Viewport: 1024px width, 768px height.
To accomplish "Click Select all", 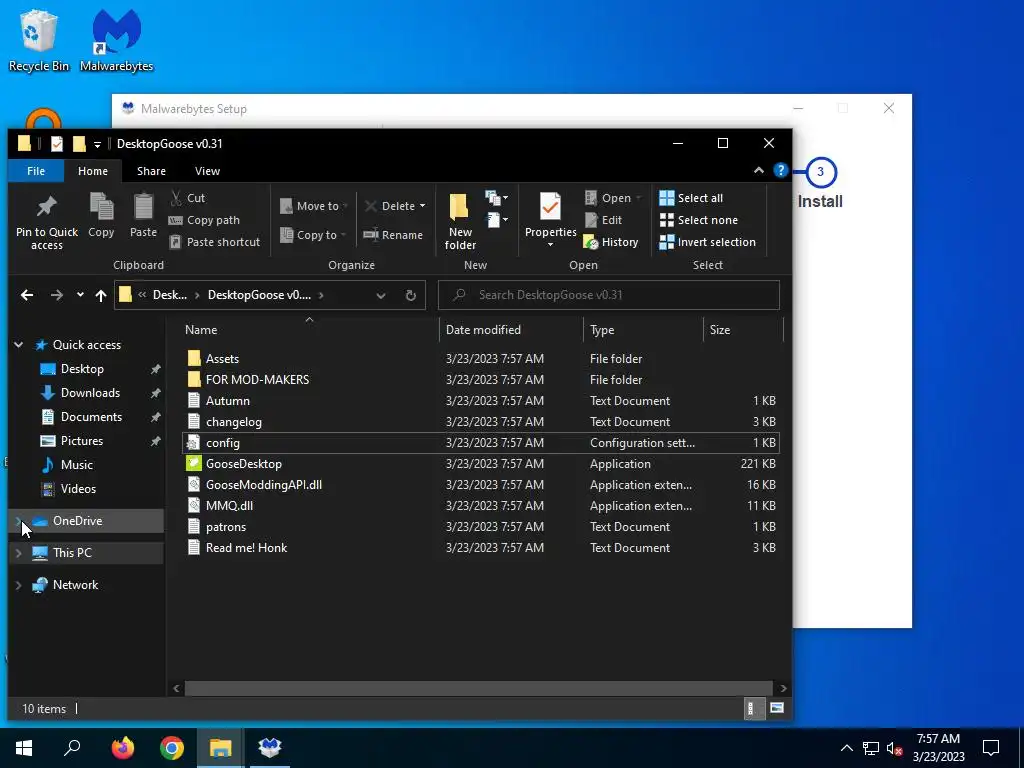I will (x=691, y=198).
